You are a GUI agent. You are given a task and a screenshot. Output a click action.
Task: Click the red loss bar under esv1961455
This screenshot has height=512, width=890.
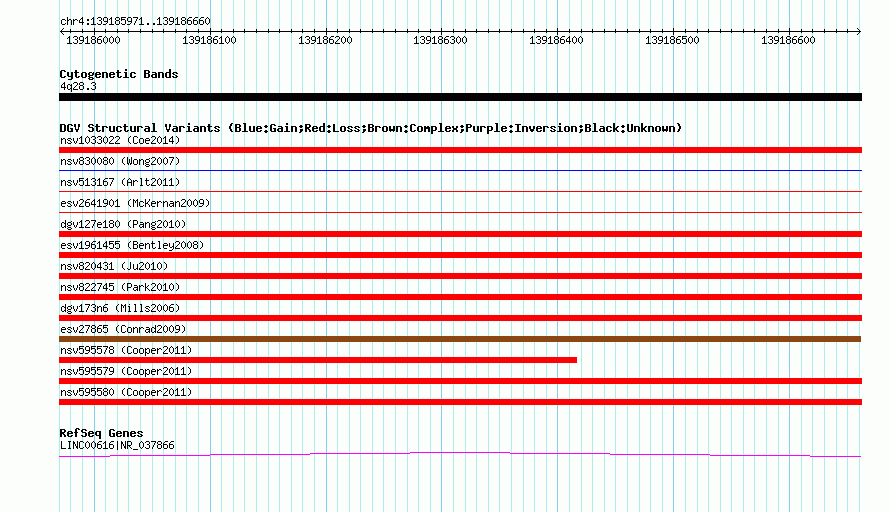point(460,255)
